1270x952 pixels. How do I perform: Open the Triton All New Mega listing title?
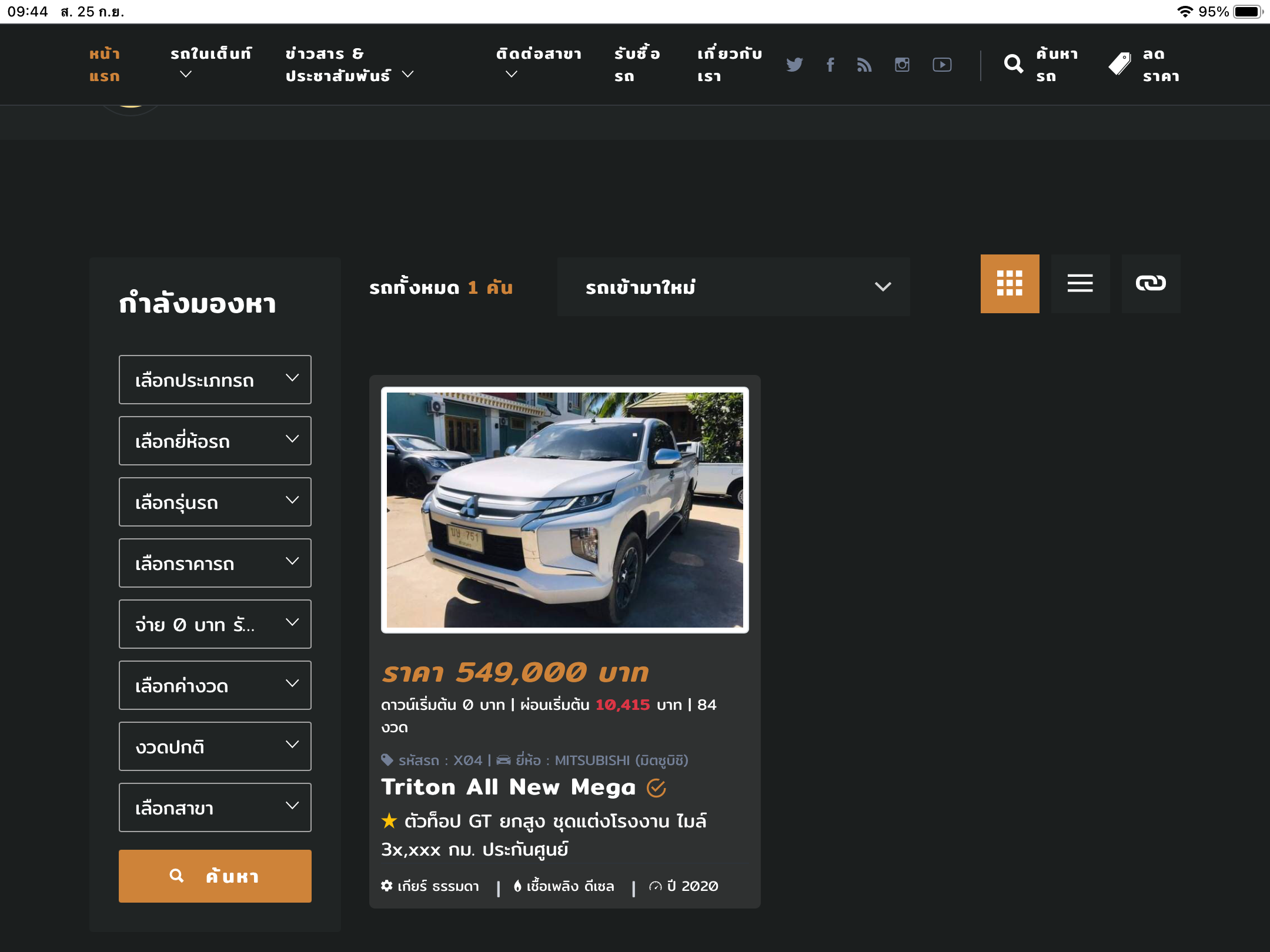point(509,787)
